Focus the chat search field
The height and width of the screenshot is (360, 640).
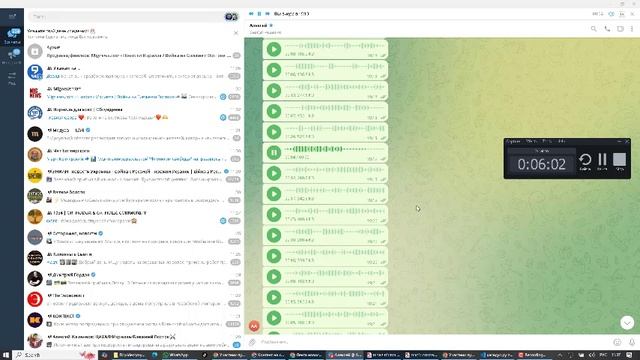pyautogui.click(x=126, y=17)
